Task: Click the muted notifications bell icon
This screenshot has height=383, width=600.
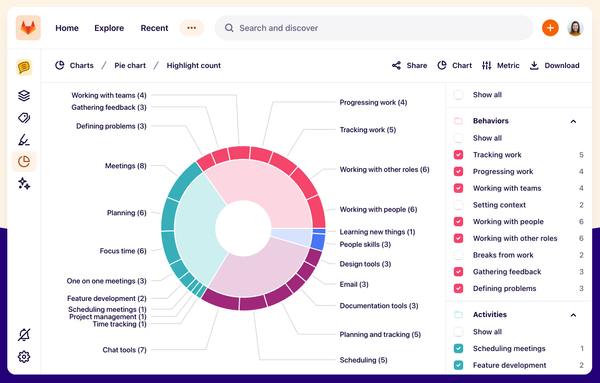Action: [x=24, y=335]
